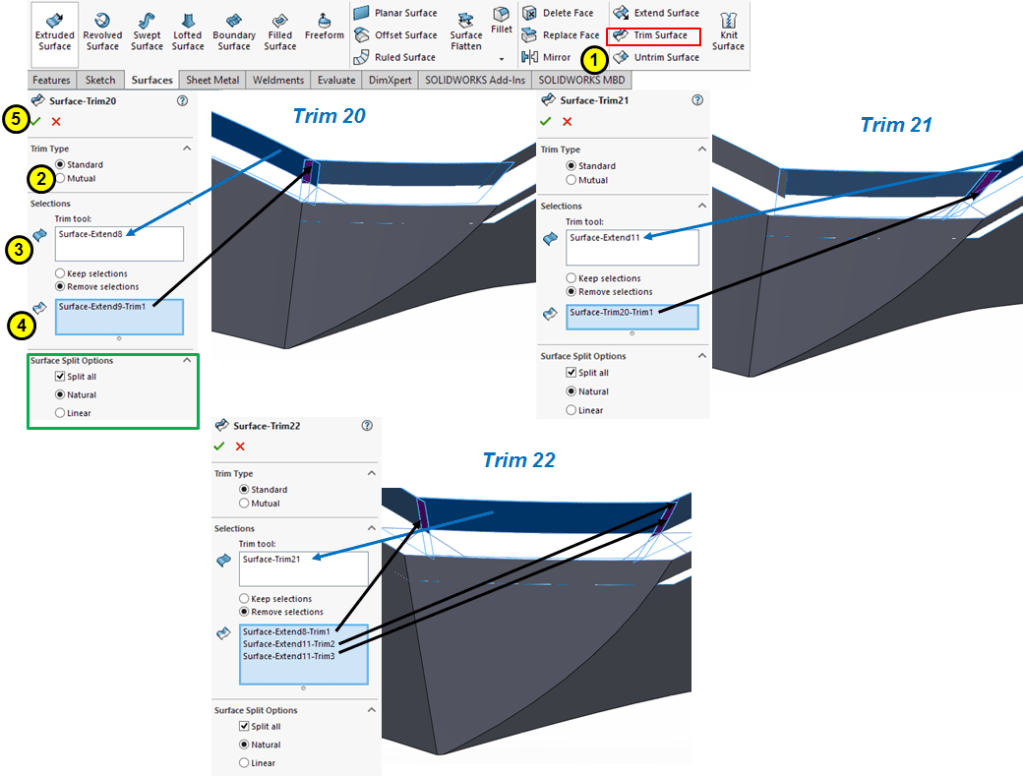Activate the Swept Surface tool
The width and height of the screenshot is (1023, 776).
pos(146,31)
